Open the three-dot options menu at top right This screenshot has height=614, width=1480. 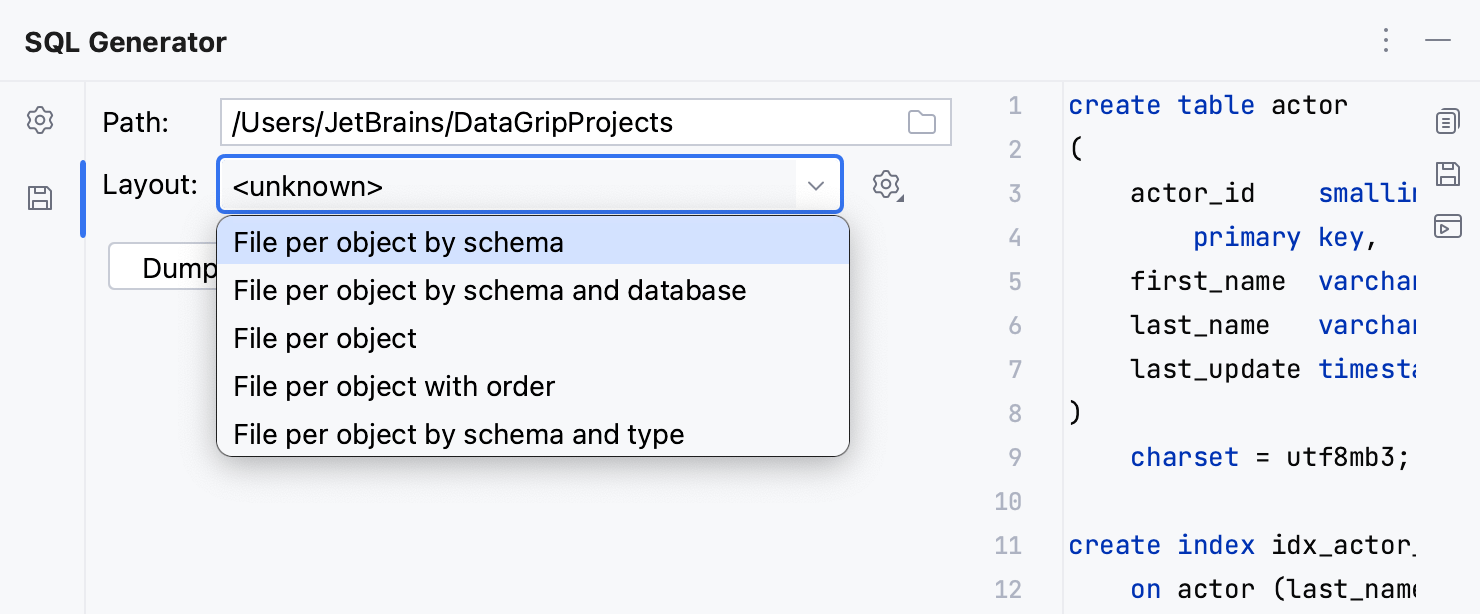tap(1386, 40)
